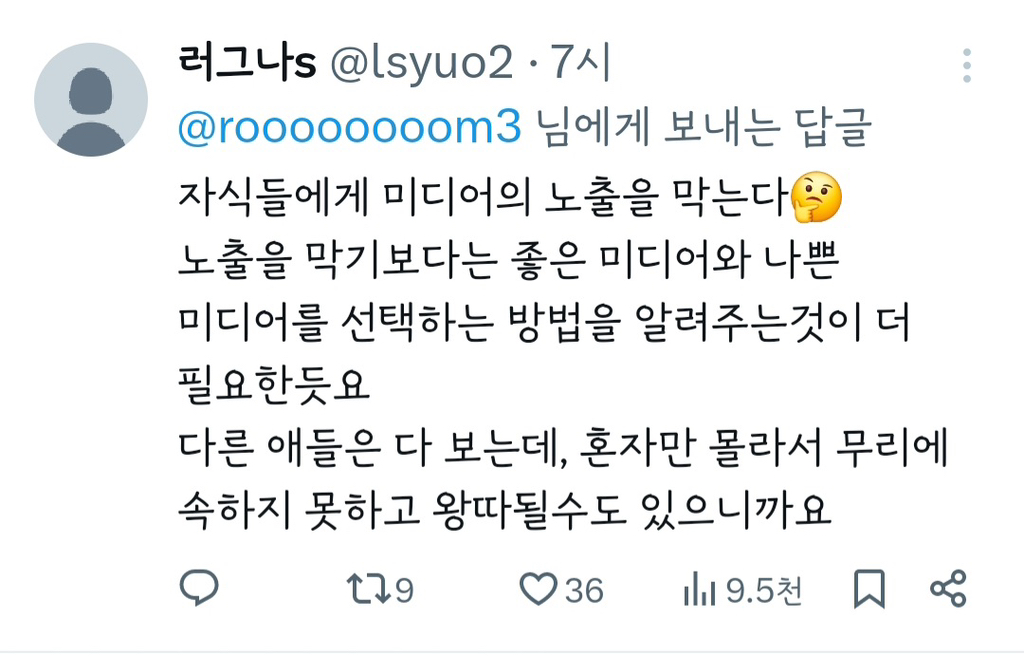Image resolution: width=1024 pixels, height=656 pixels.
Task: Open profile via display name 러그나s
Action: pyautogui.click(x=247, y=63)
